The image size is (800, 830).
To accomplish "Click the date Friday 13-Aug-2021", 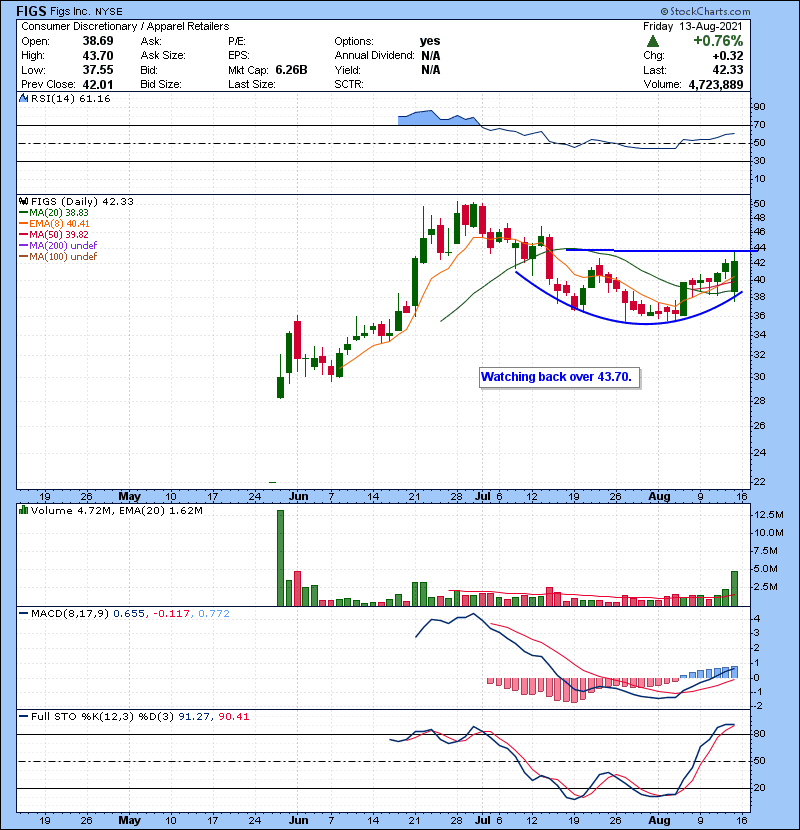I will [693, 26].
